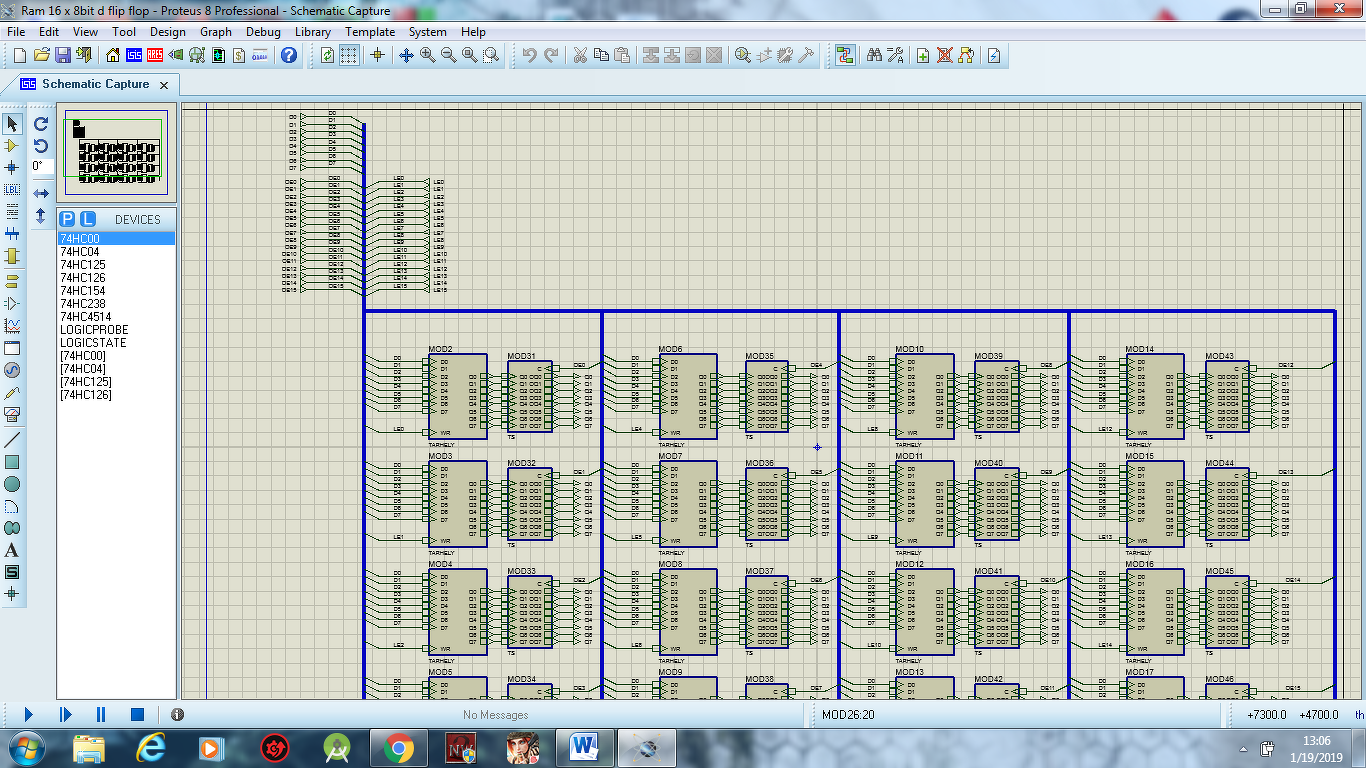The width and height of the screenshot is (1366, 768).
Task: Zoom to a selected area
Action: coord(491,55)
